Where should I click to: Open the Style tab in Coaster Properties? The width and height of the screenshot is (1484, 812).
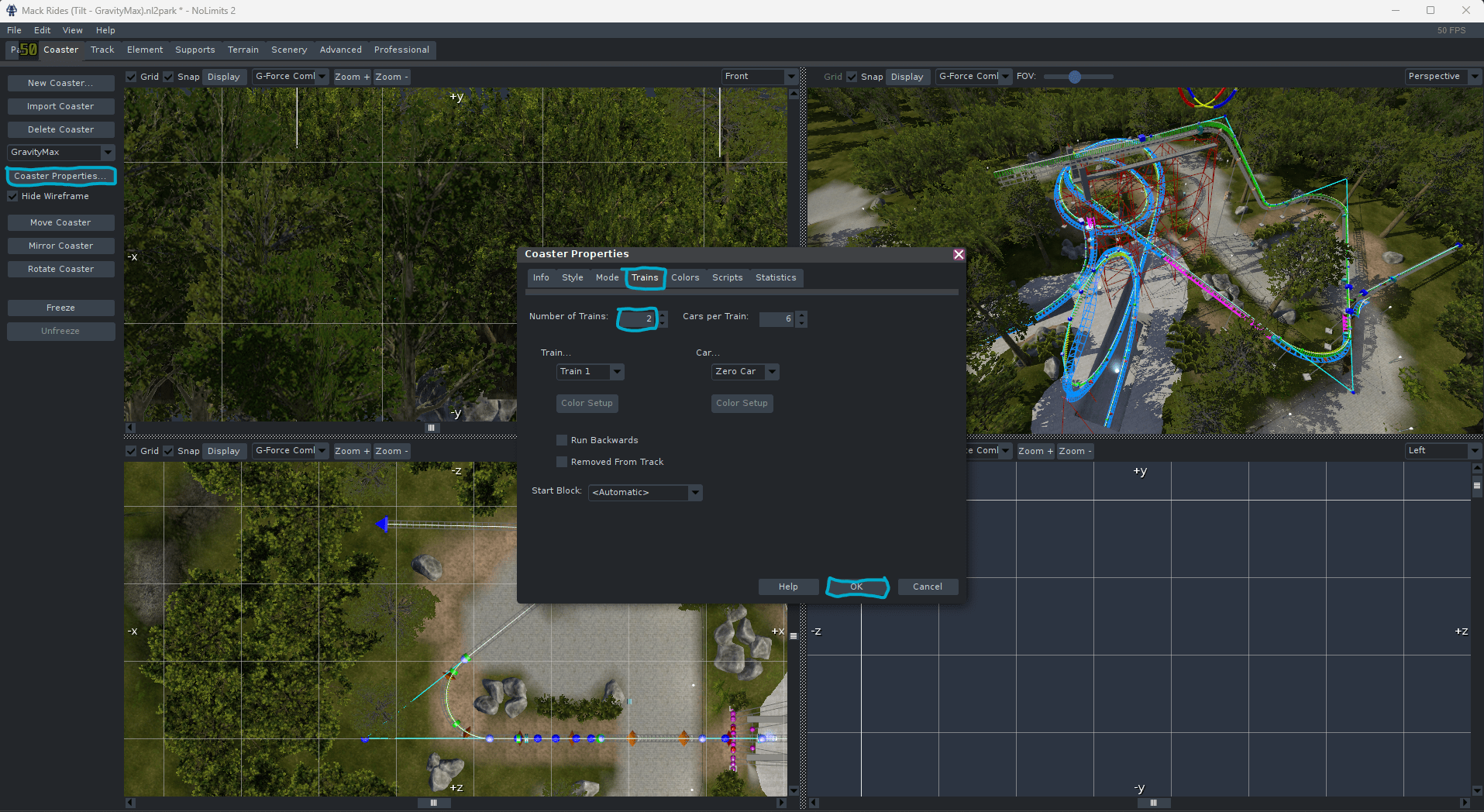click(573, 277)
